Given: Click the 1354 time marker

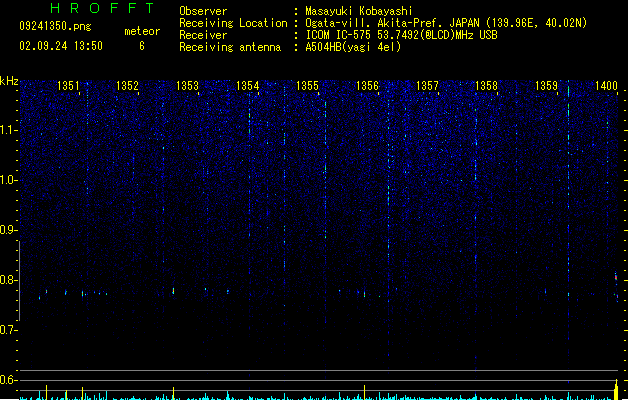Looking at the screenshot, I should pyautogui.click(x=248, y=86).
